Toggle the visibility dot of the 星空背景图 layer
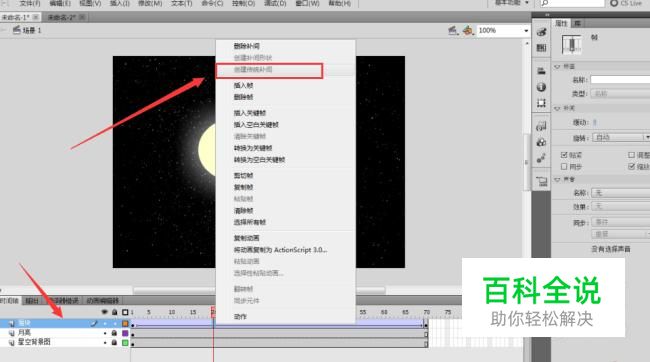This screenshot has width=650, height=362. pos(105,343)
